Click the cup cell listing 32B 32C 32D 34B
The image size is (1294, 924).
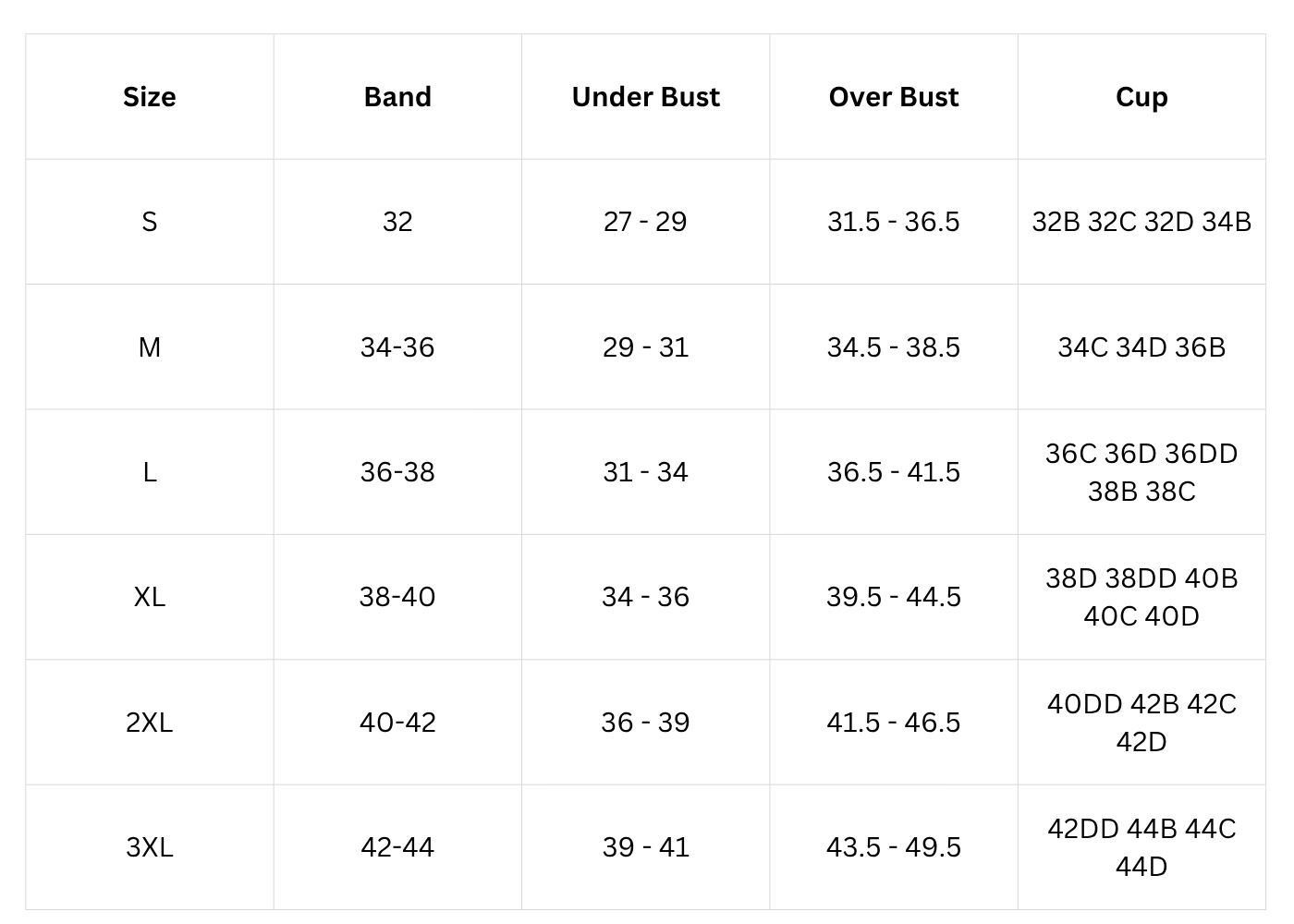point(1141,222)
